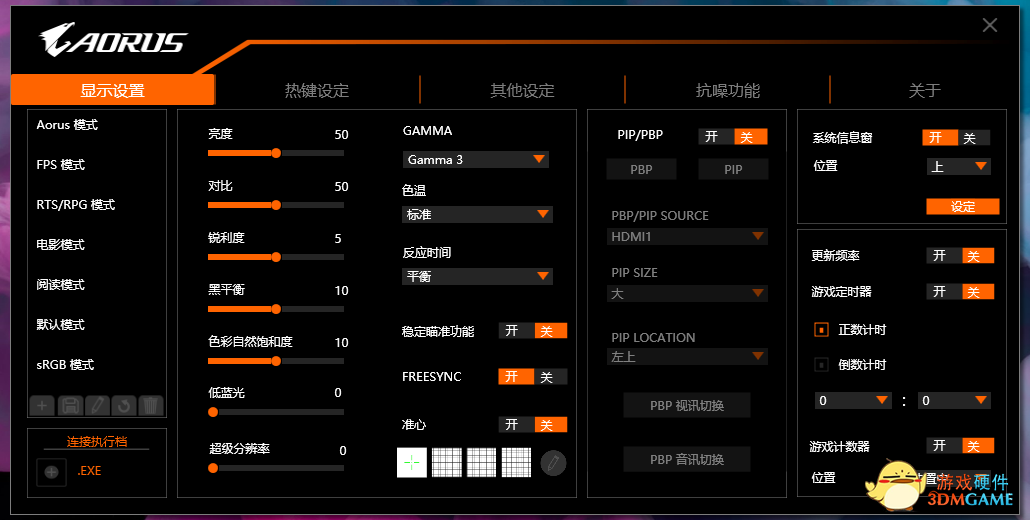Screen dimensions: 1030x520
Task: Open info window position dropdown showing 上
Action: click(x=958, y=167)
